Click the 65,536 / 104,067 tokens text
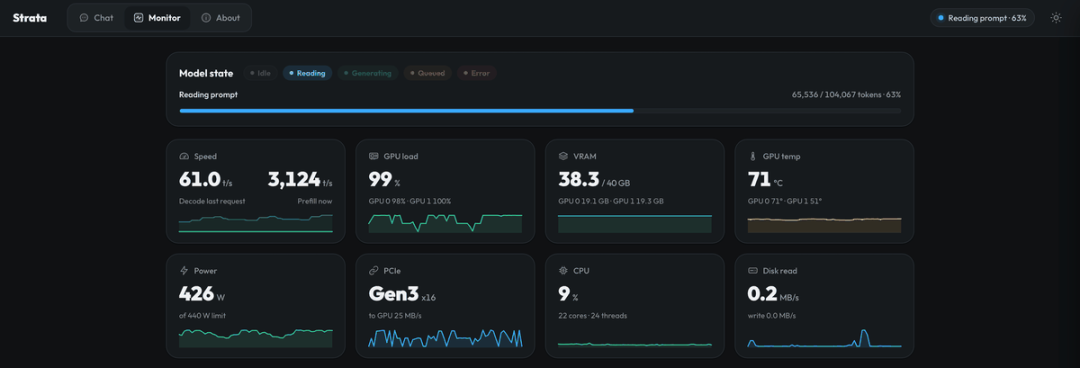 (x=847, y=94)
